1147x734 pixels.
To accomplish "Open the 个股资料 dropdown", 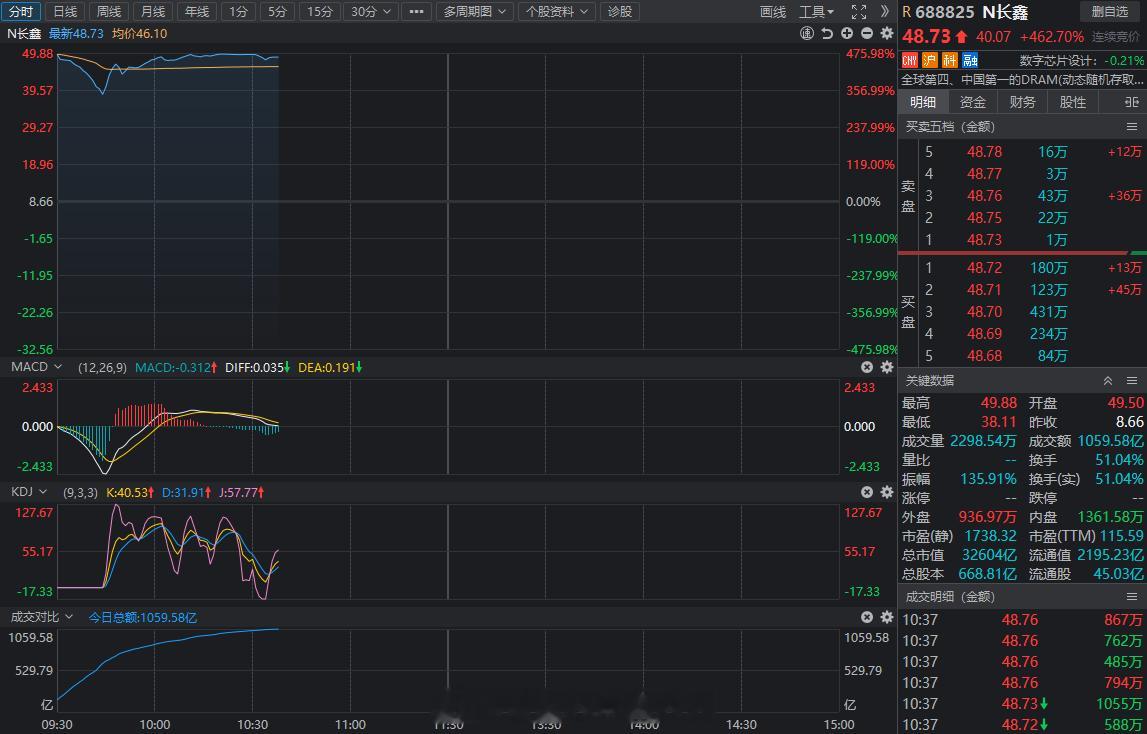I will [556, 12].
